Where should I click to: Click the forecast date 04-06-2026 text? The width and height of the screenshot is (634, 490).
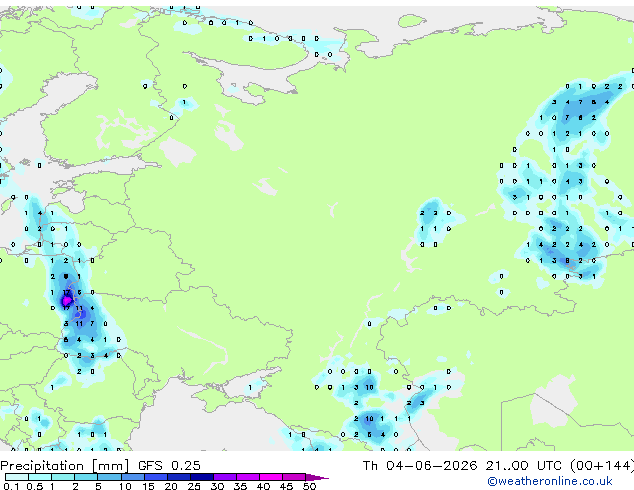click(431, 466)
